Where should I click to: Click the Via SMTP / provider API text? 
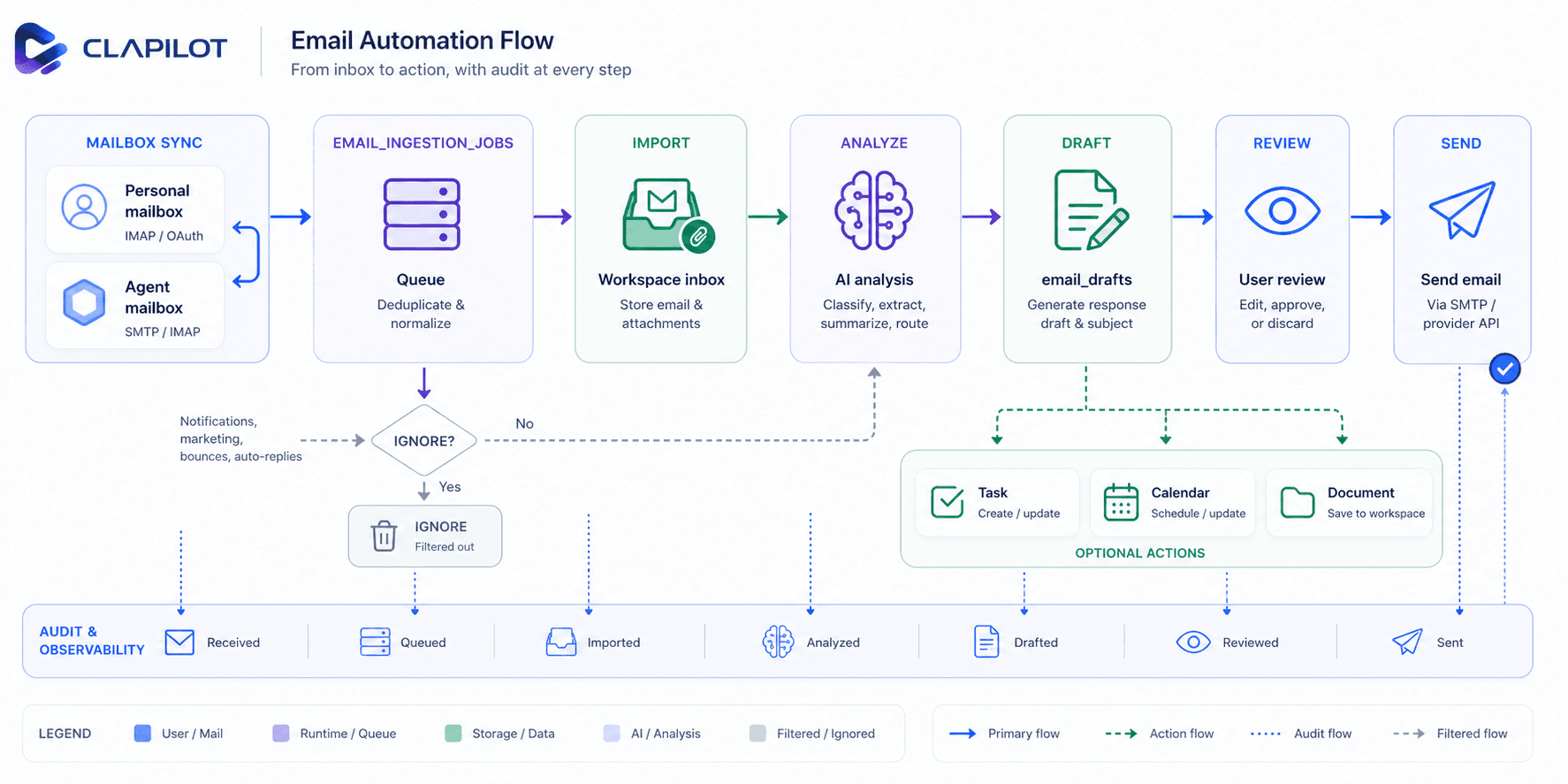click(x=1461, y=314)
